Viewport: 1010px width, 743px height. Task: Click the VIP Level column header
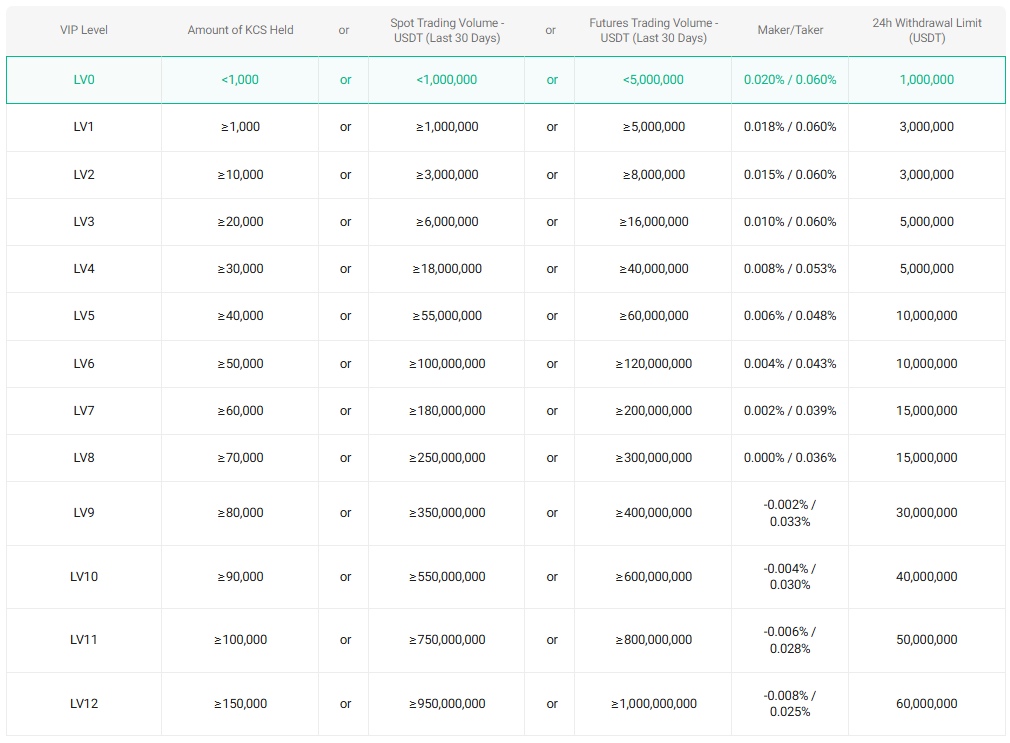[x=84, y=30]
